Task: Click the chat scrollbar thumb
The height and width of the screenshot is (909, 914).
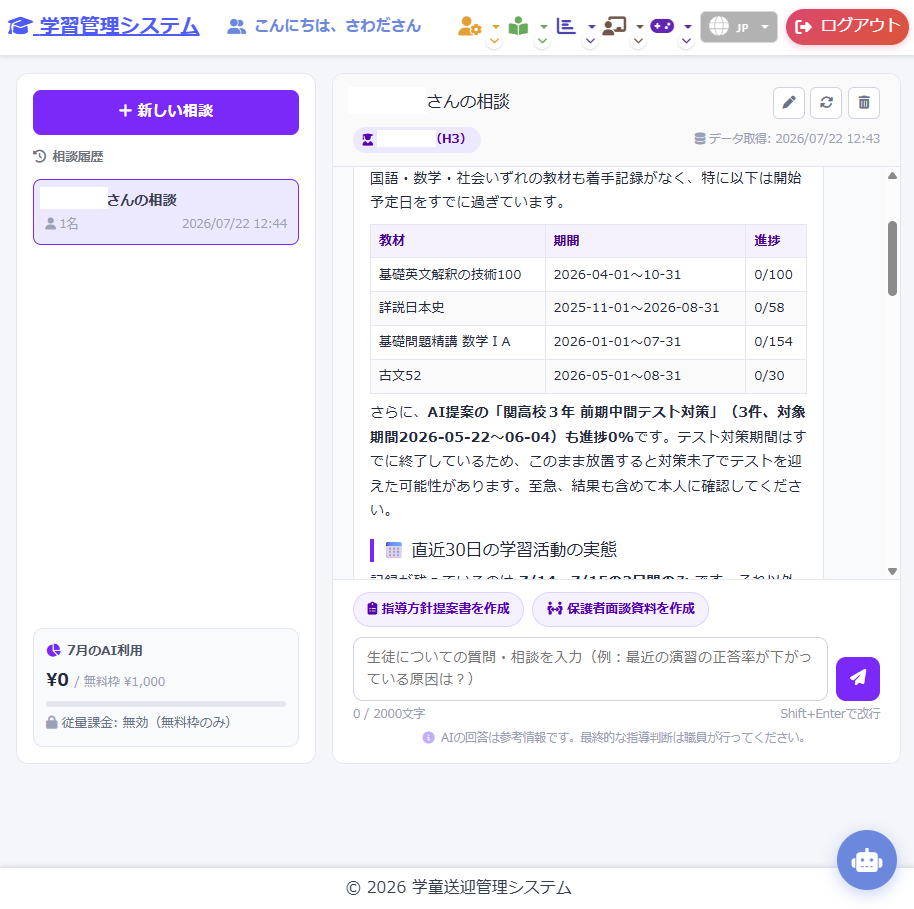Action: coord(892,258)
